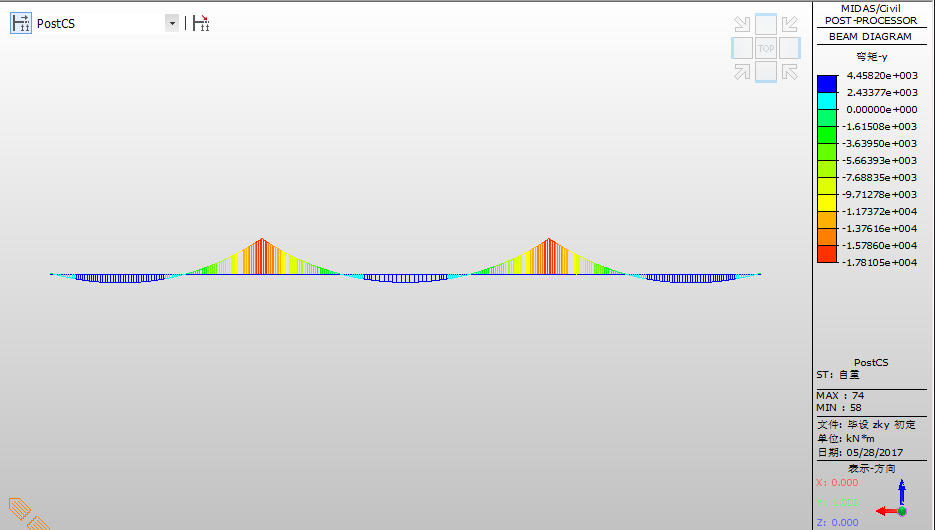This screenshot has width=935, height=530.
Task: Select the TOP face of view navigator
Action: click(x=766, y=48)
